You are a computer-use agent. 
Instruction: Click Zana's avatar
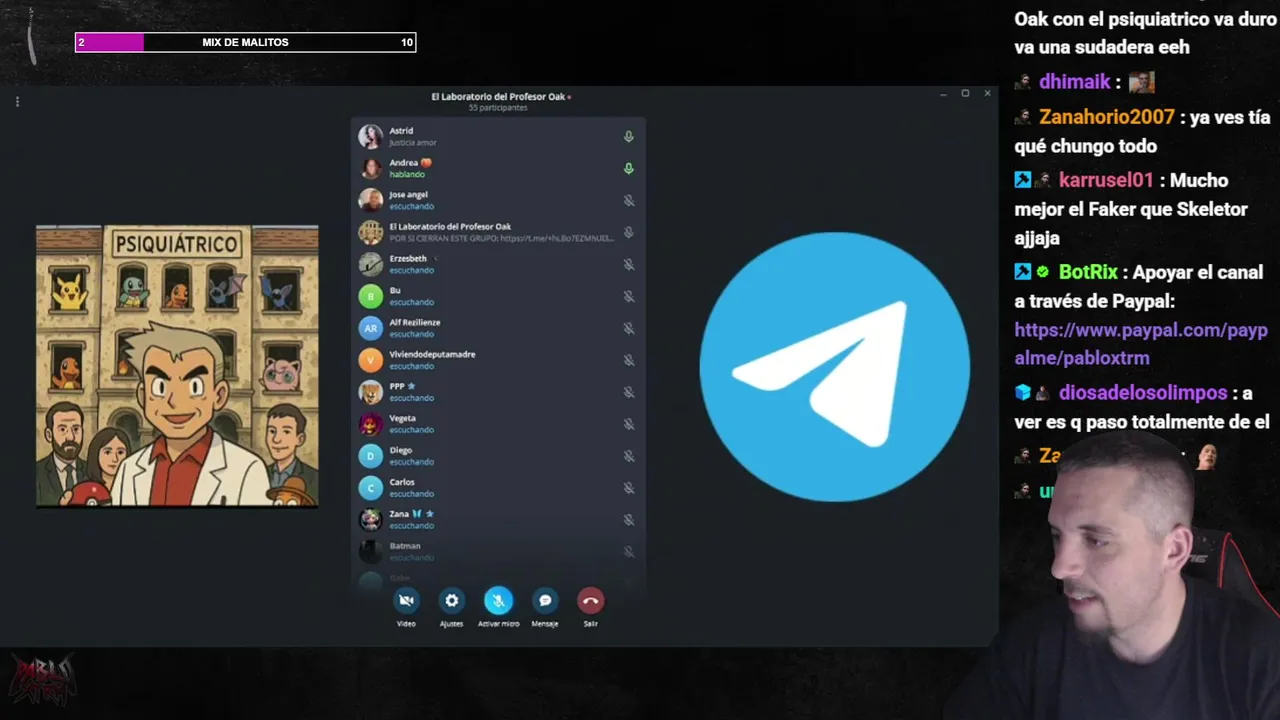click(x=371, y=521)
